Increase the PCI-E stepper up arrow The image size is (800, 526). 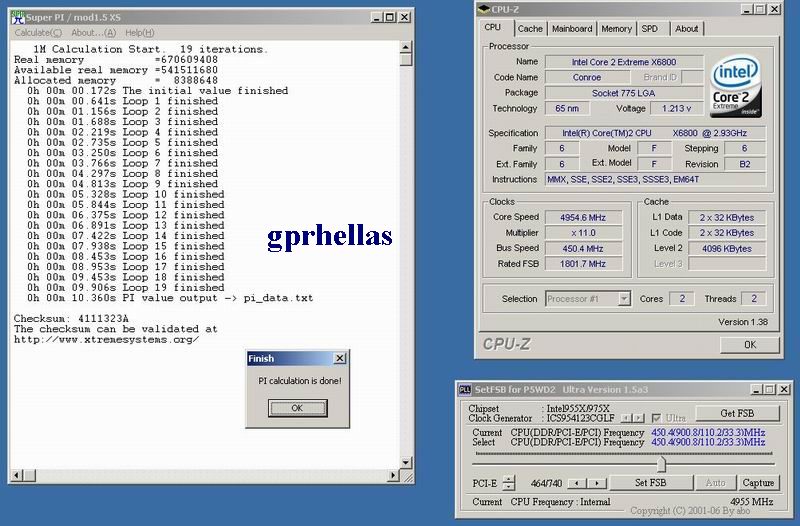click(509, 479)
